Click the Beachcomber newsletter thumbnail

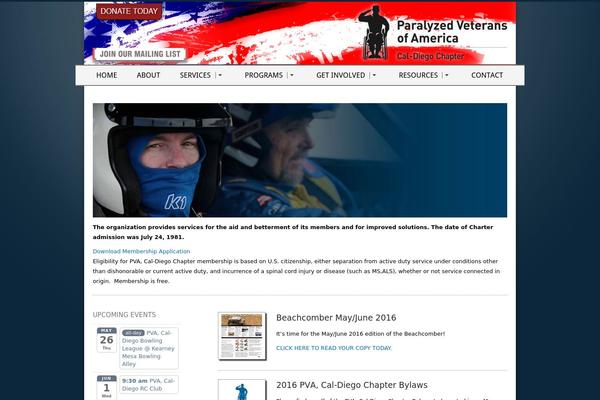click(x=242, y=336)
